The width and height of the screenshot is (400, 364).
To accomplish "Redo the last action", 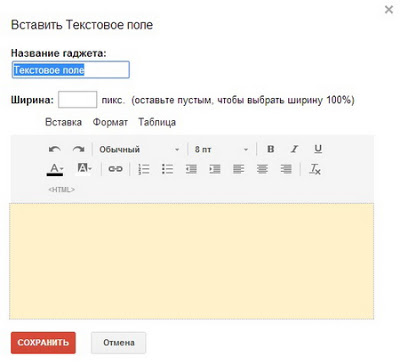I will [x=79, y=149].
